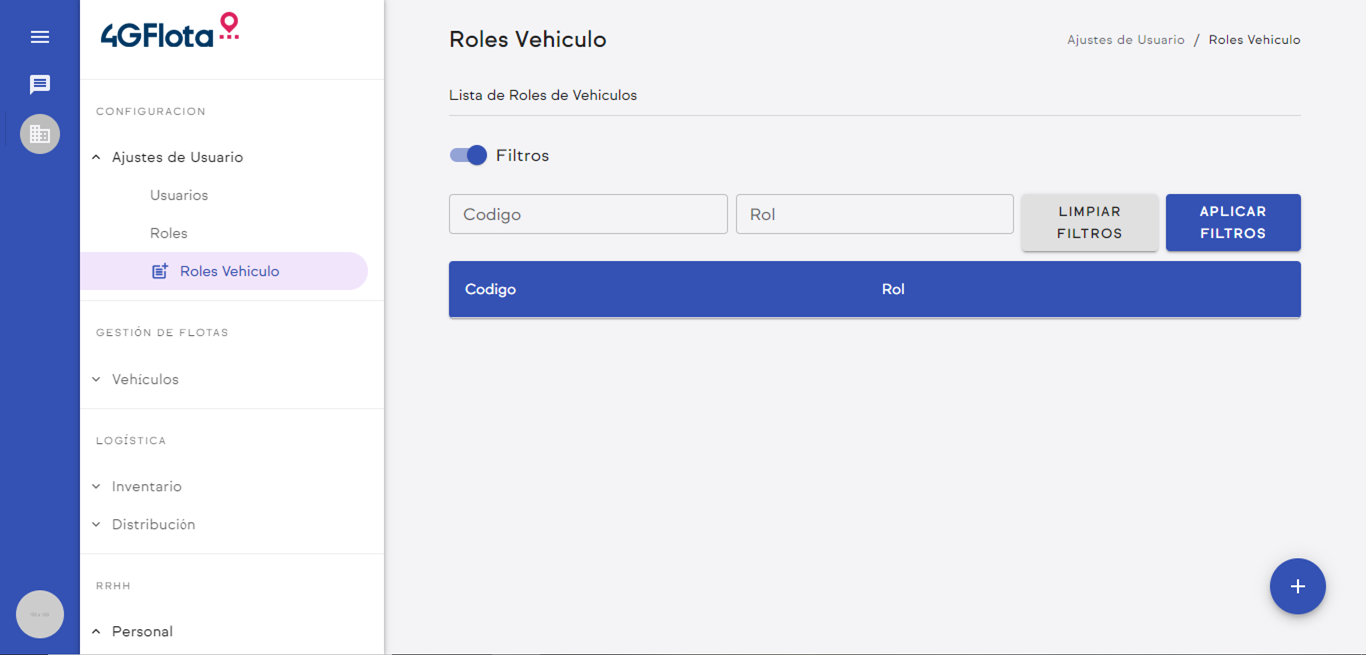
Task: Click the 4GFlota logo
Action: 170,32
